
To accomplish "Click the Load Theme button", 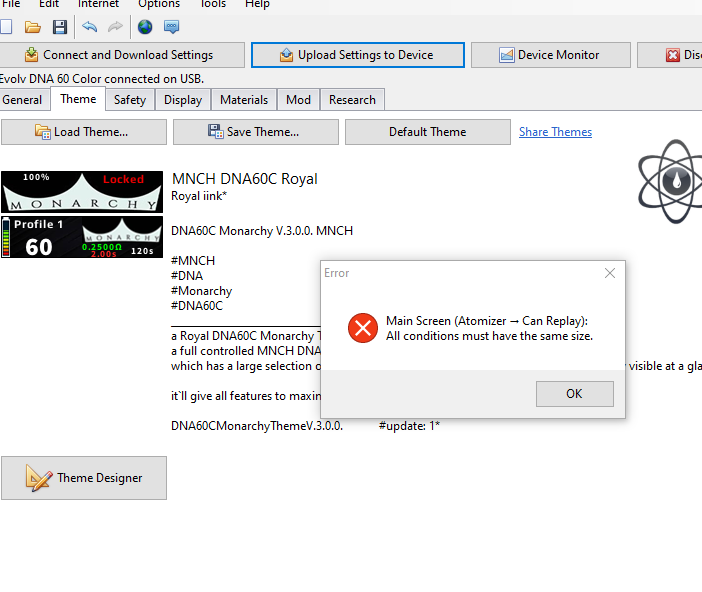I will (84, 132).
